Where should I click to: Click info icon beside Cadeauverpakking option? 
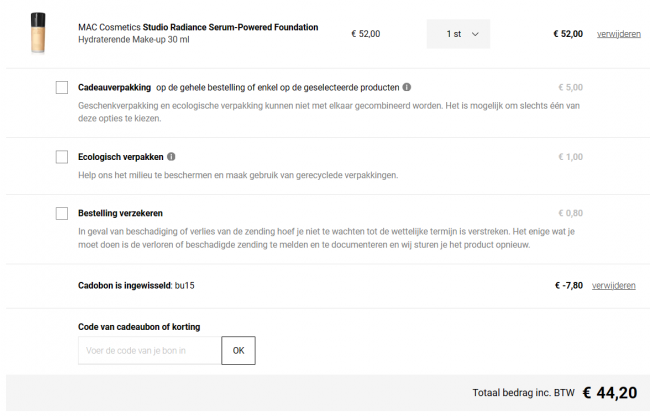click(406, 87)
